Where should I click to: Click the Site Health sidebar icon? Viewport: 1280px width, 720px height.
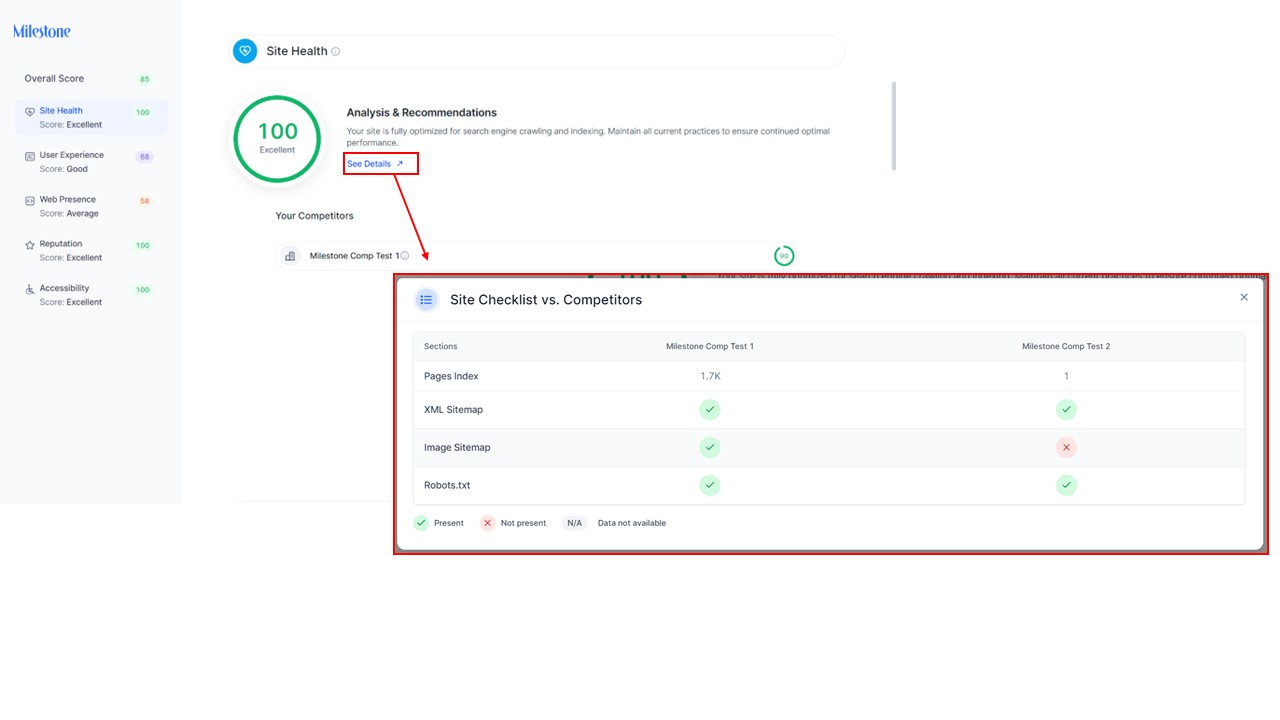point(30,112)
